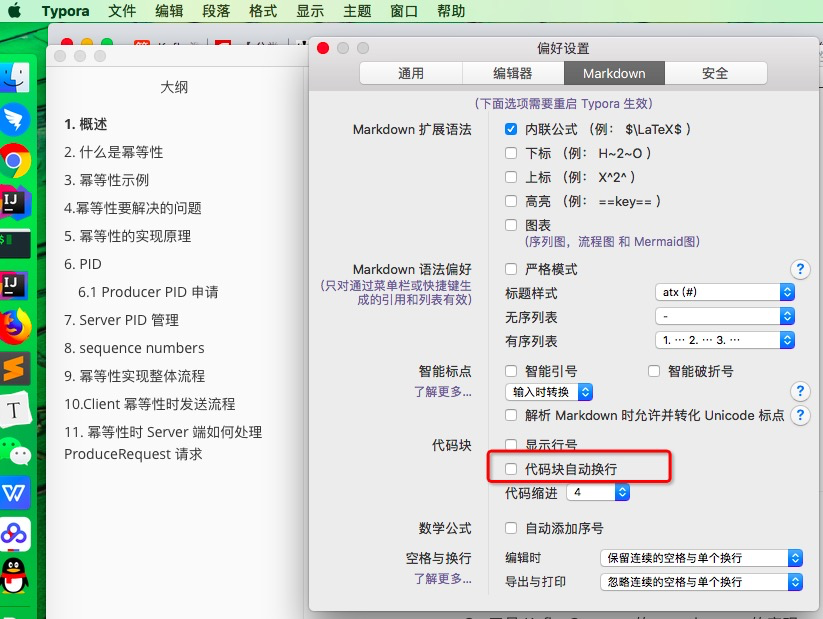Image resolution: width=823 pixels, height=619 pixels.
Task: Close the 偏好设置 window
Action: 323,48
